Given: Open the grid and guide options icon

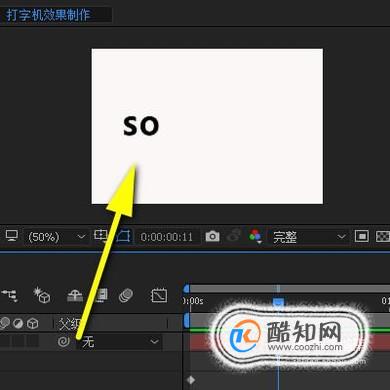Looking at the screenshot, I should tap(100, 236).
